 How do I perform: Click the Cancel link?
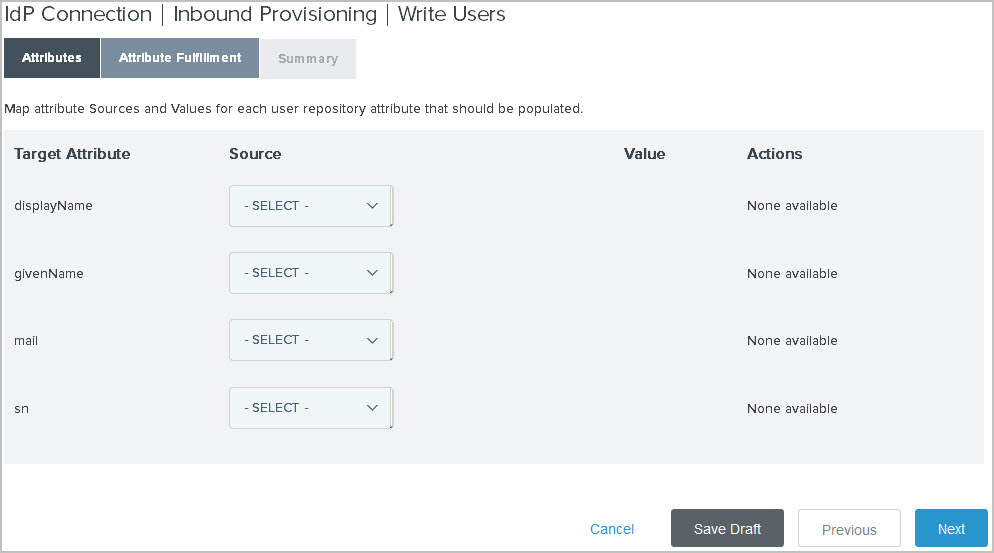(612, 529)
